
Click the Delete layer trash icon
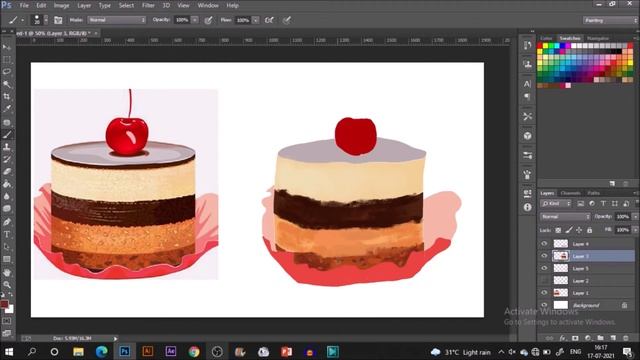click(x=626, y=338)
